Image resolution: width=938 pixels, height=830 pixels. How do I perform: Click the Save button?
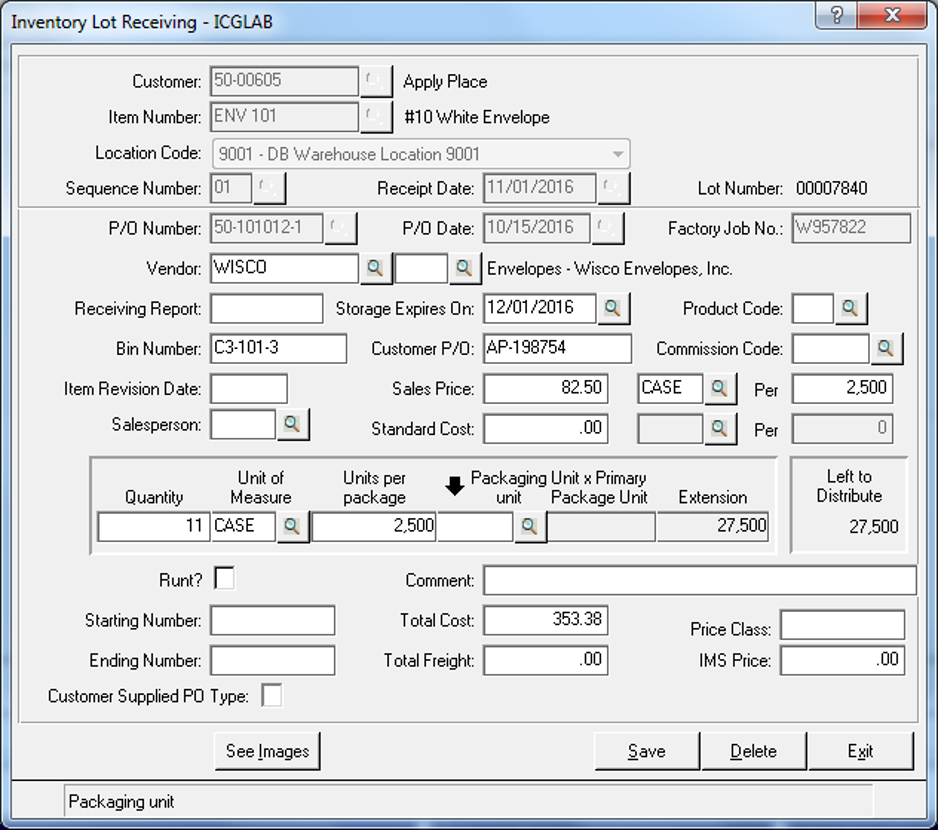pos(646,751)
